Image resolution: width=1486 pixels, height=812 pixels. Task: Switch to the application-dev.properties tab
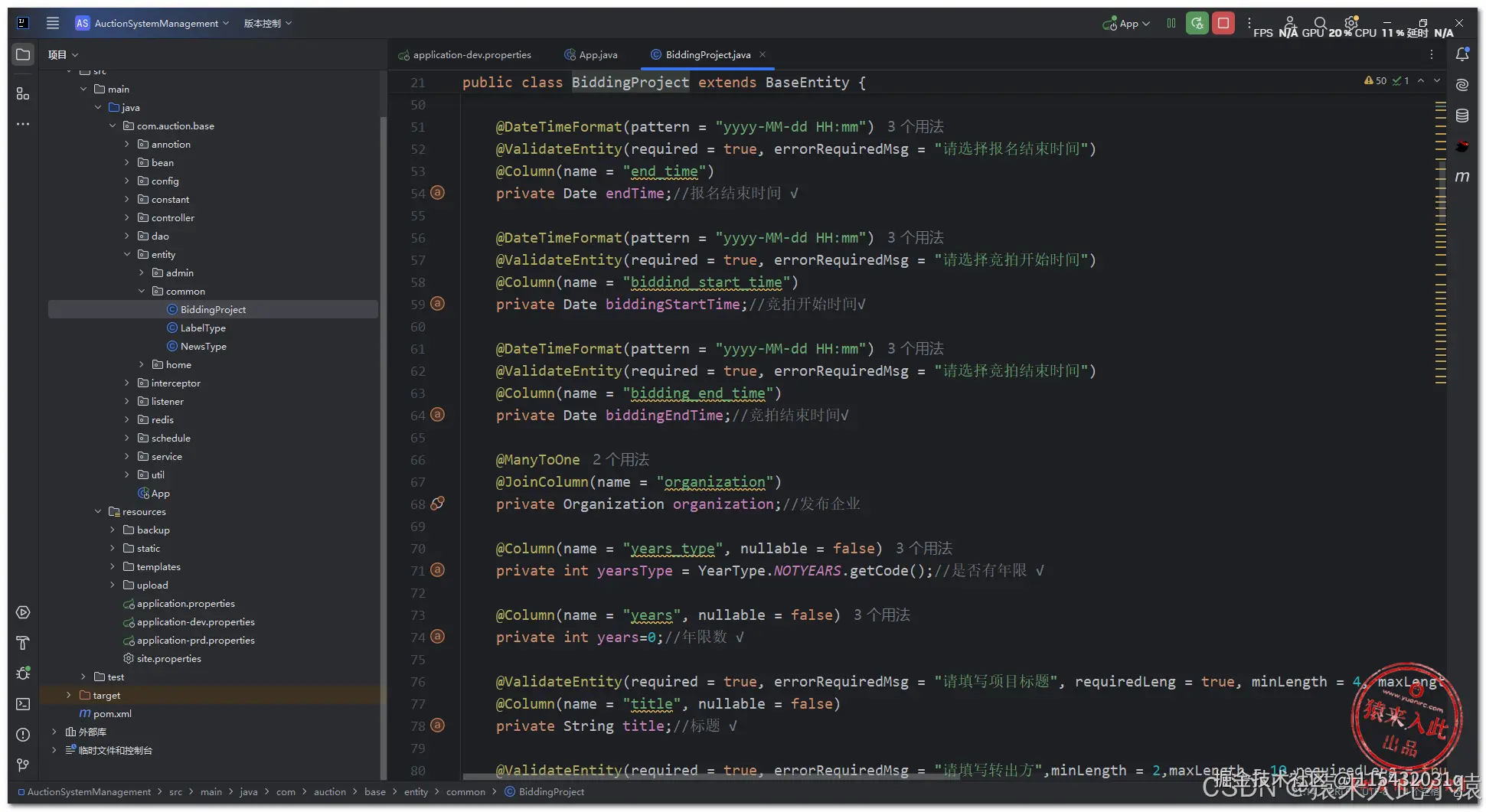tap(465, 54)
